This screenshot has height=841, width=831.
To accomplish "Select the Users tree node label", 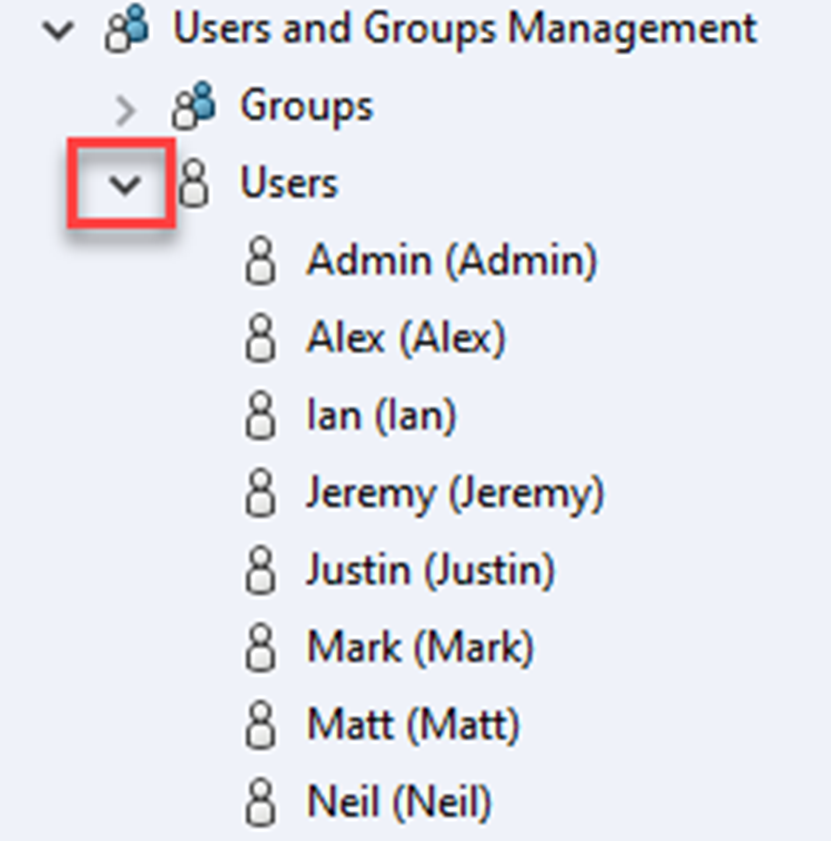I will point(287,182).
